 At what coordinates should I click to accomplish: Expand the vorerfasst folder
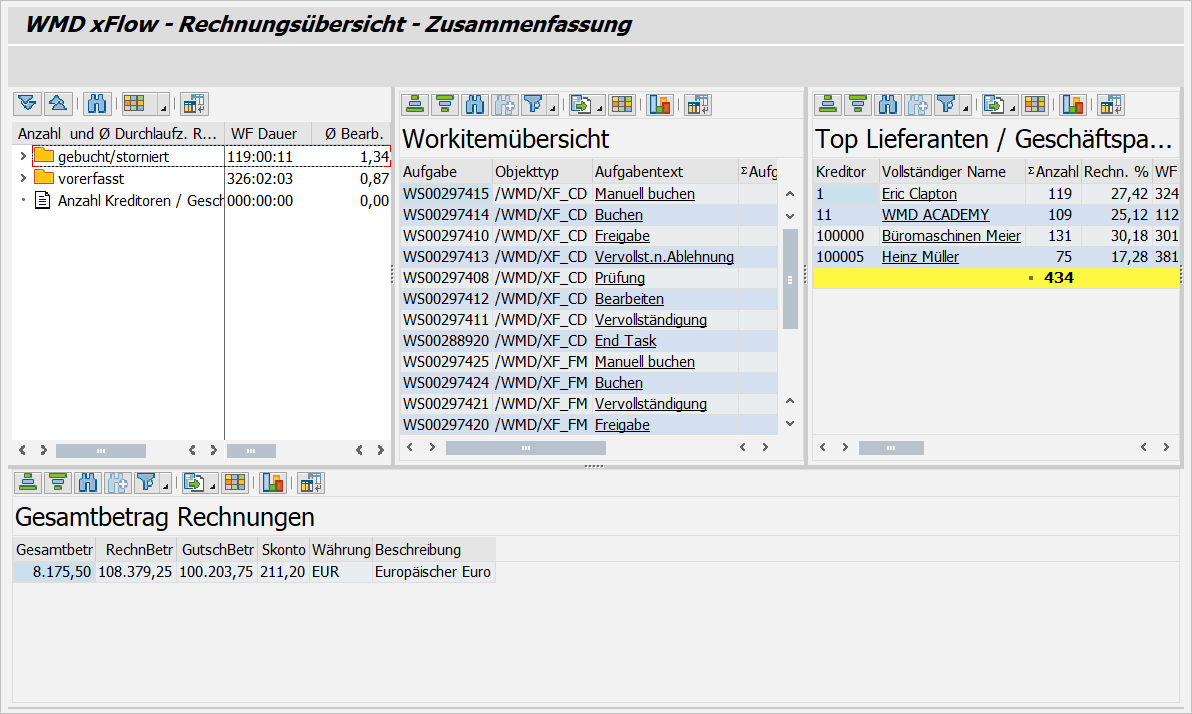point(22,178)
